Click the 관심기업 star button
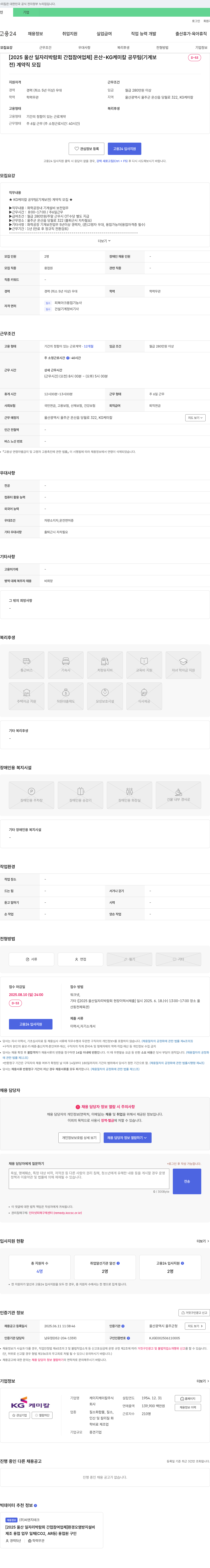This screenshot has width=210, height=1568. (19, 1415)
